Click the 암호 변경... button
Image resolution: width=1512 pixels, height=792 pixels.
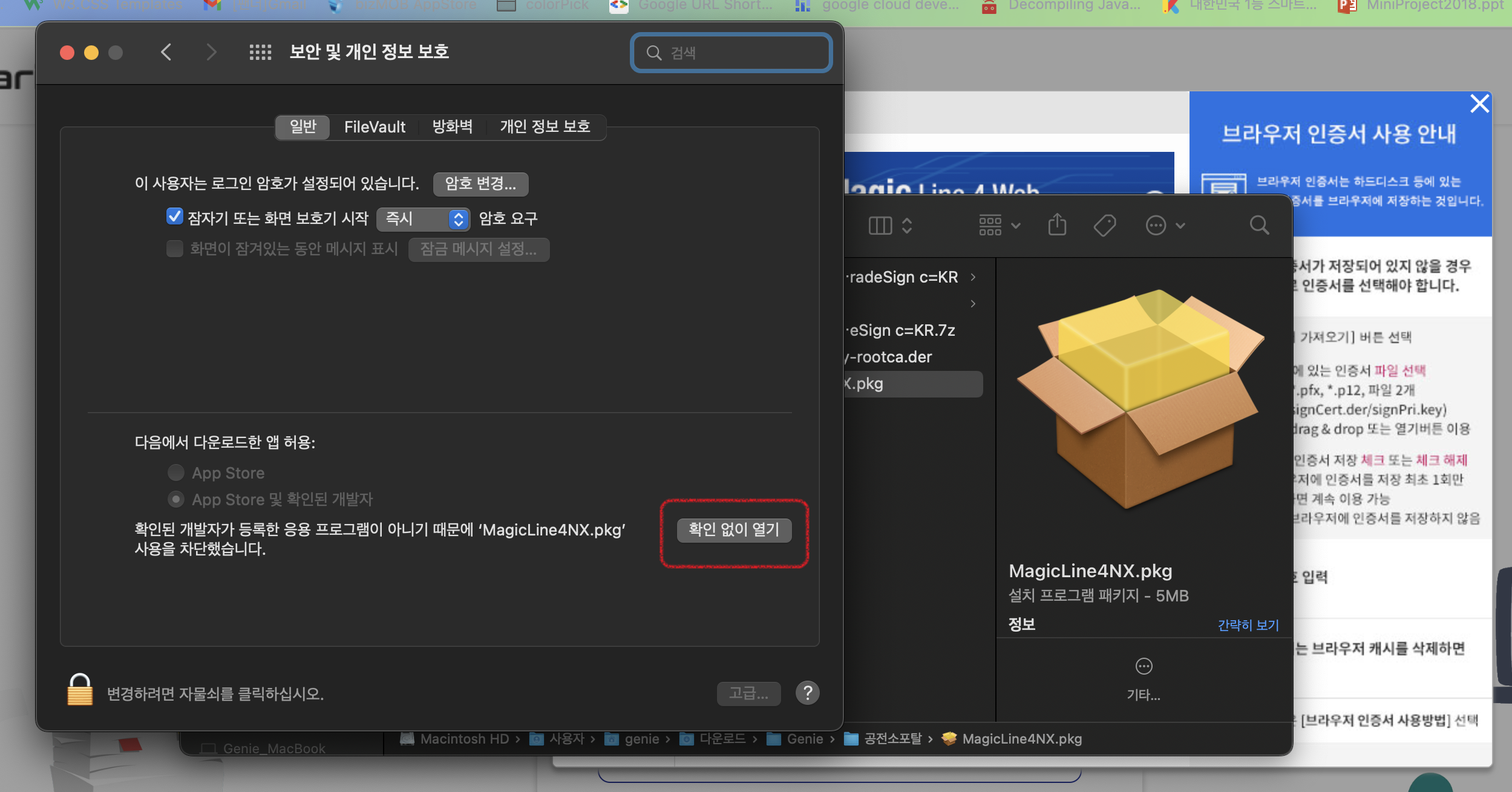pos(480,184)
